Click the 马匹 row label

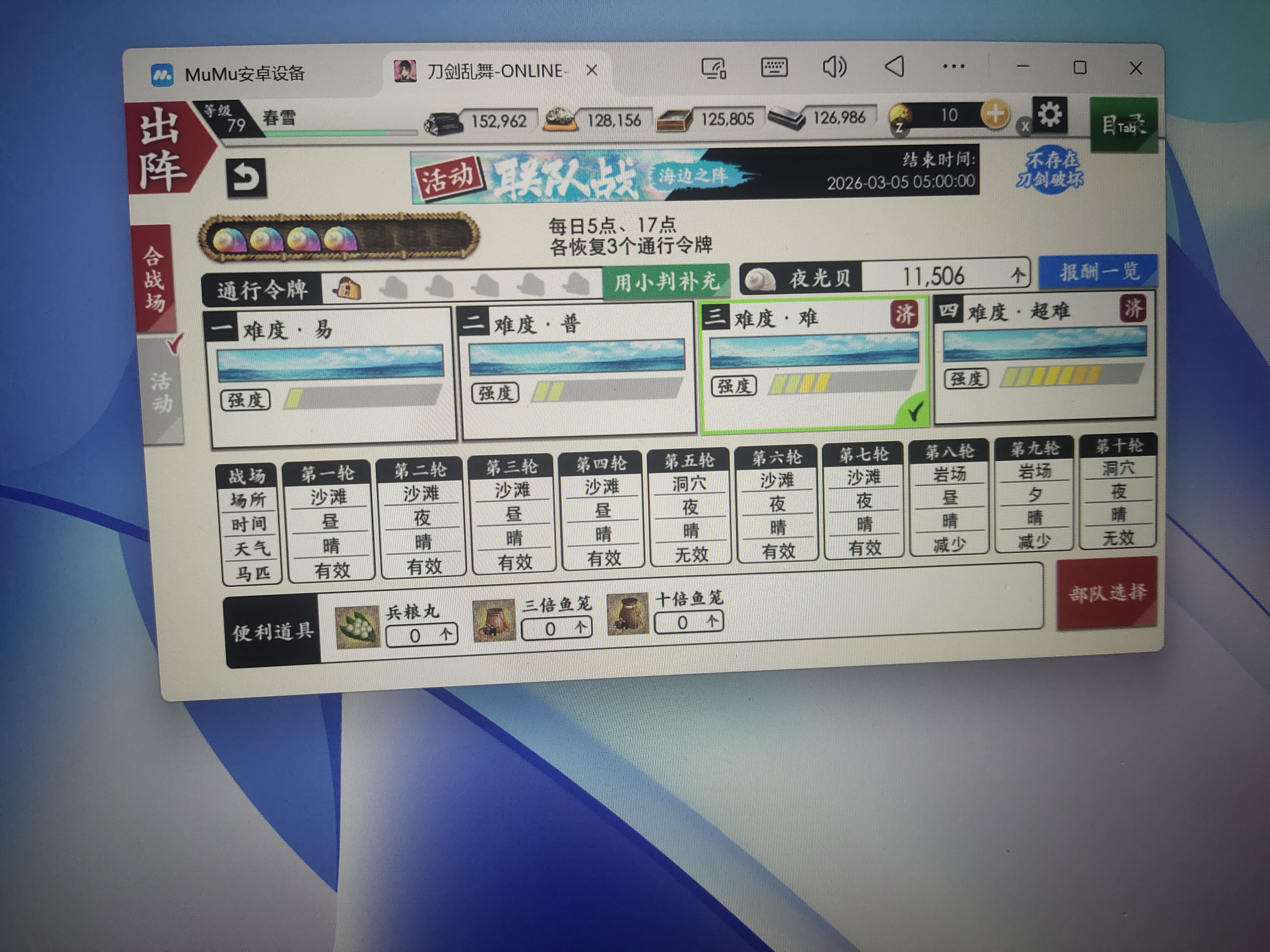tap(253, 573)
